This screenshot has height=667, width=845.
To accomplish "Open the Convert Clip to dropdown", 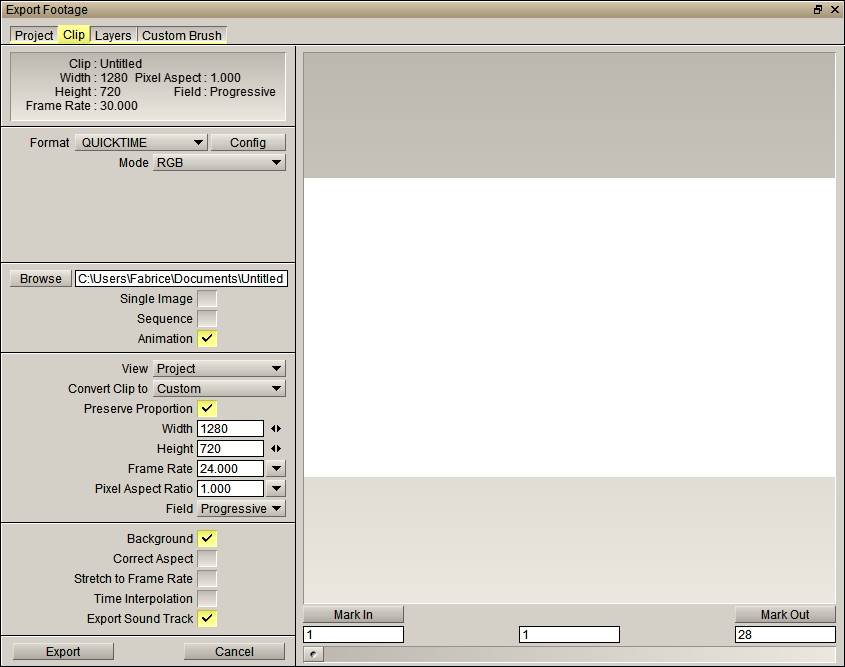I will click(219, 388).
